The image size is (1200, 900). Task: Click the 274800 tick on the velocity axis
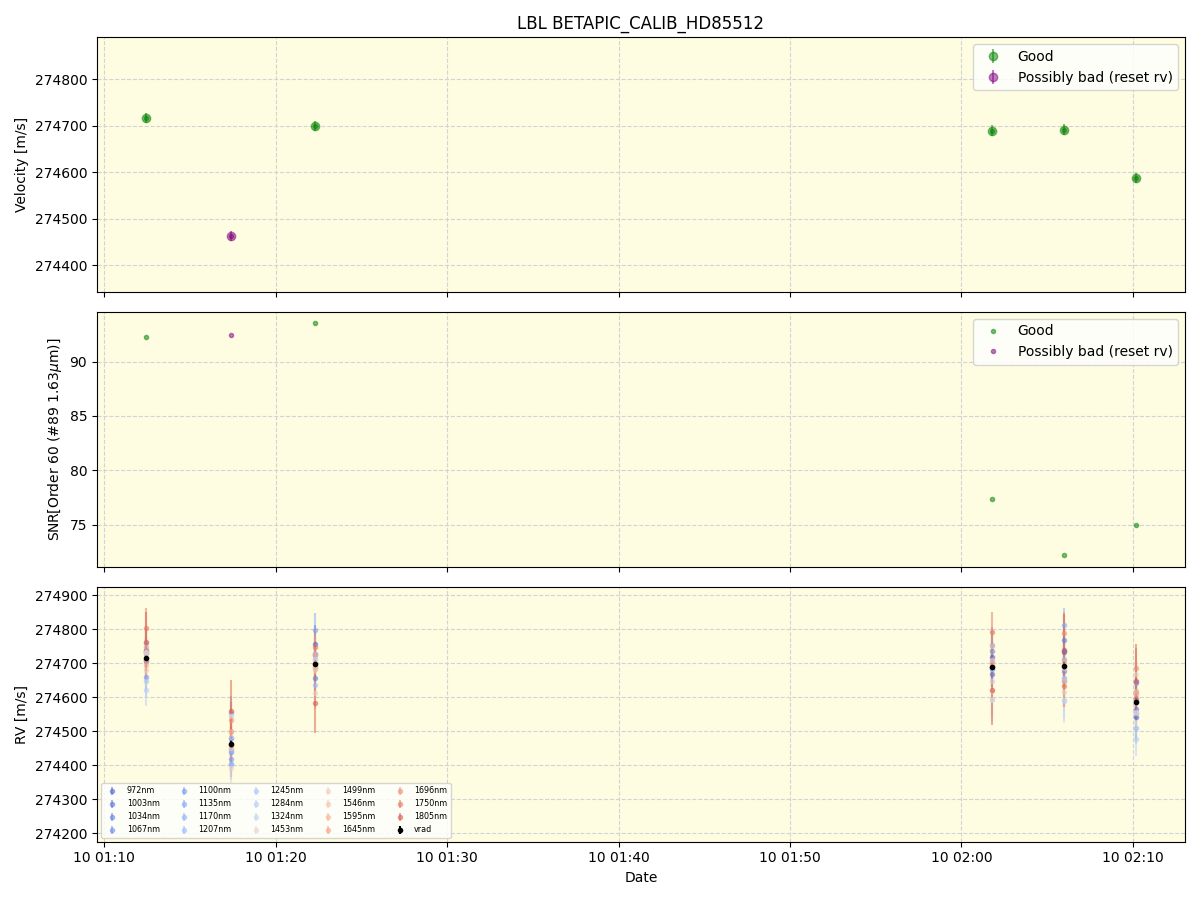tap(62, 80)
